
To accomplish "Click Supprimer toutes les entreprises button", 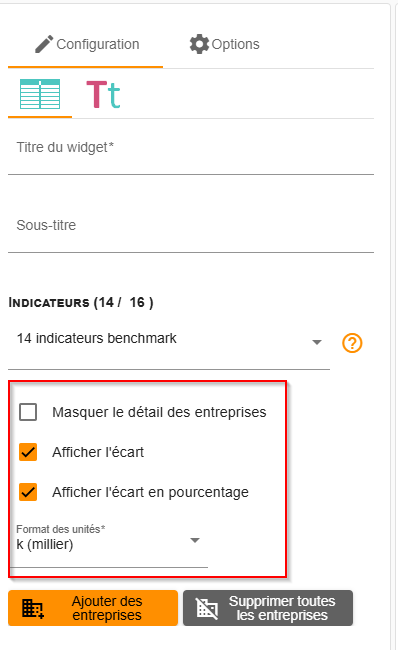I will click(x=268, y=608).
